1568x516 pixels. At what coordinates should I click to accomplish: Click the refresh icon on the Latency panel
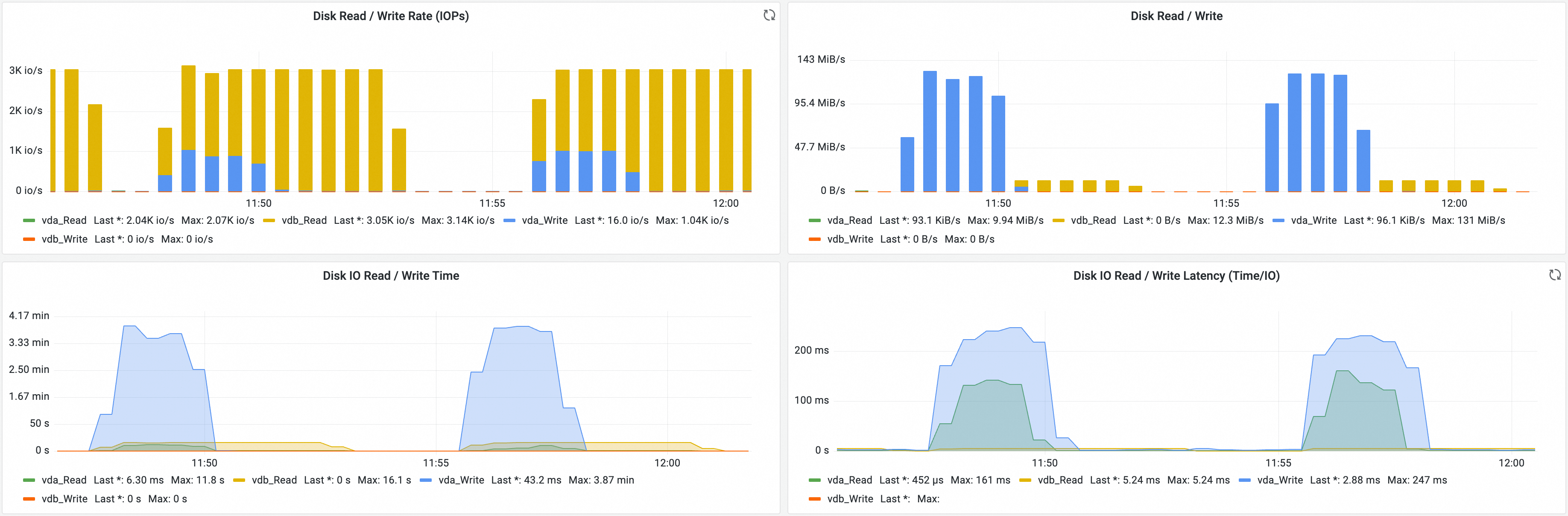coord(1555,275)
